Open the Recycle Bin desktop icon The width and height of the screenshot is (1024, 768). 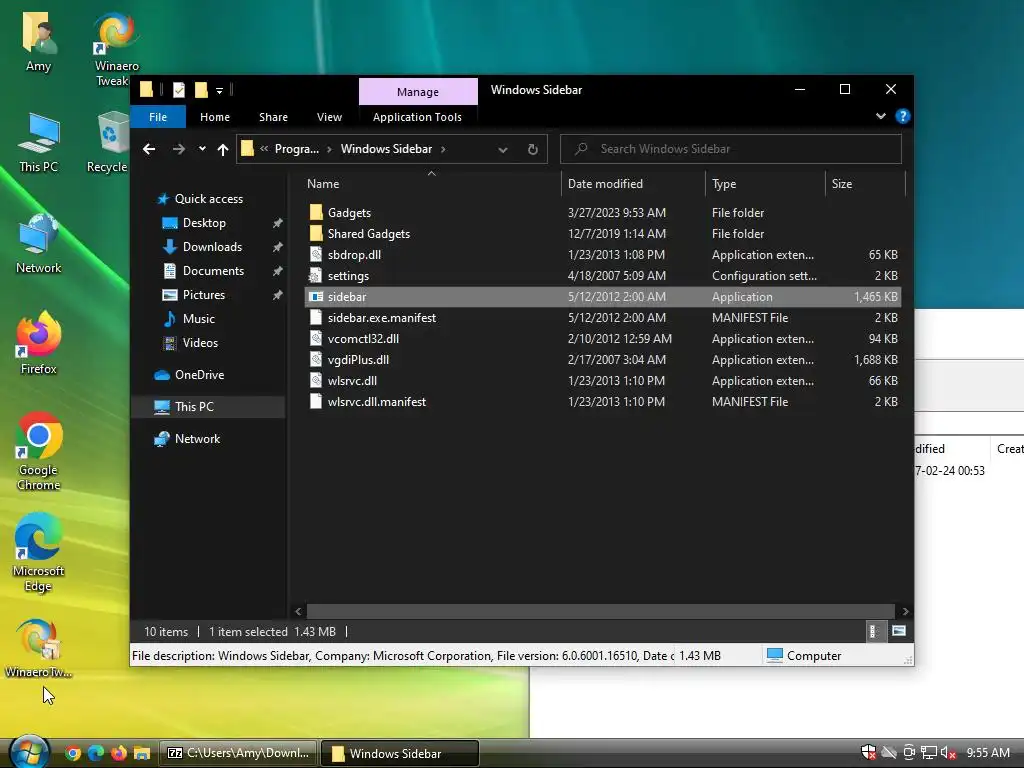[108, 142]
